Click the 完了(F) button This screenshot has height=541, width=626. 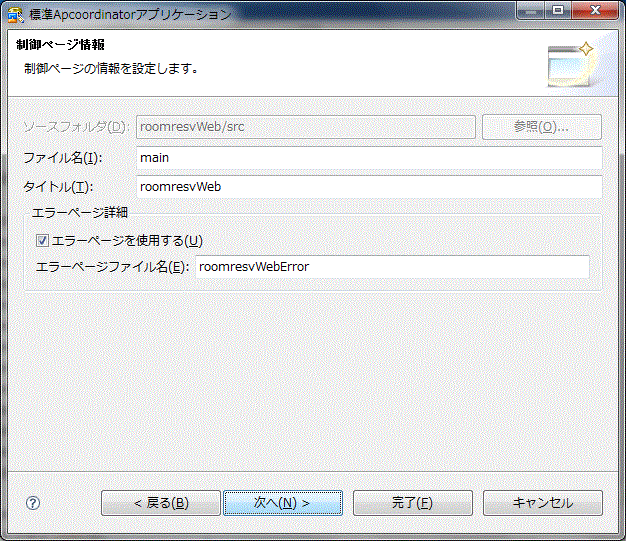coord(412,503)
